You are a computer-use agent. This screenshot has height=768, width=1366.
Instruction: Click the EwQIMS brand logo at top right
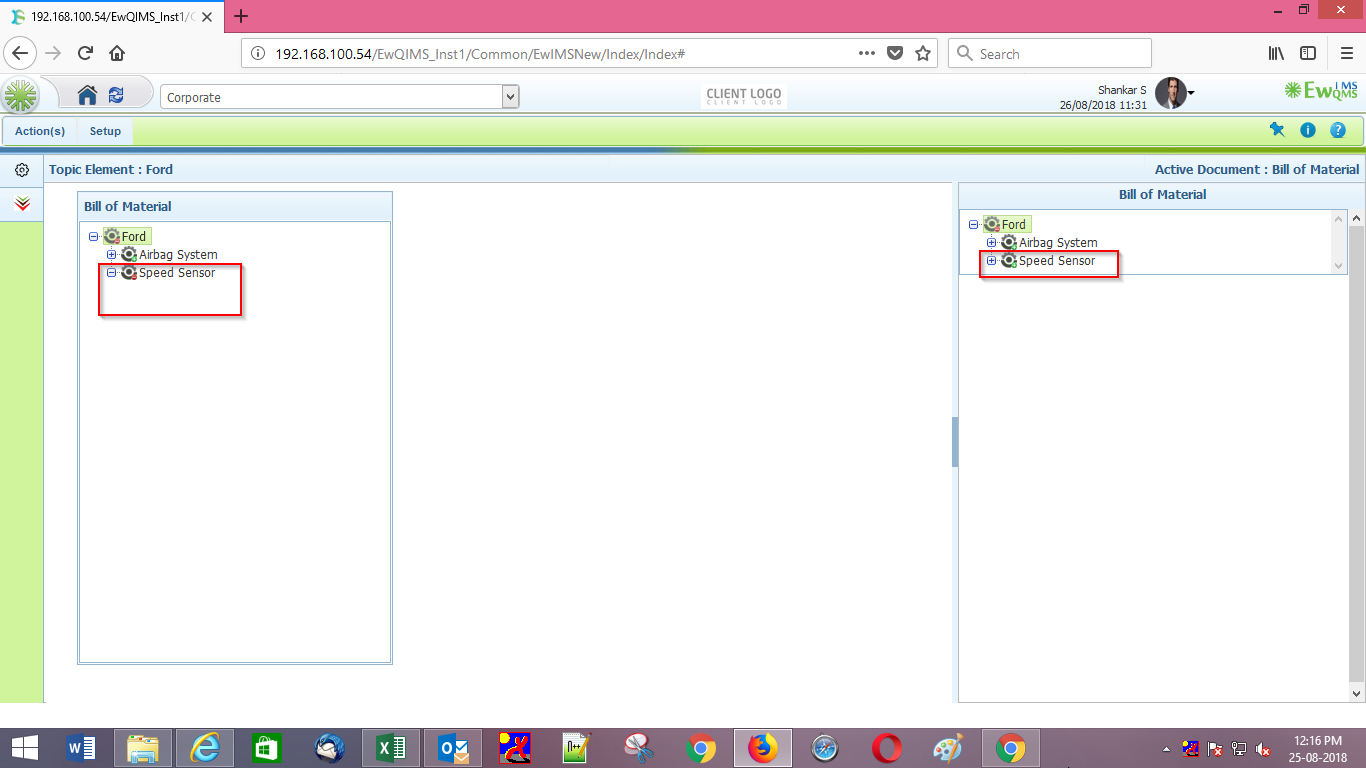pyautogui.click(x=1321, y=92)
